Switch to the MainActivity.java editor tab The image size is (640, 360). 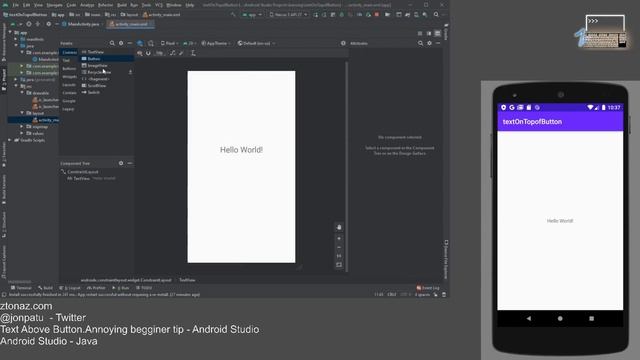point(83,24)
